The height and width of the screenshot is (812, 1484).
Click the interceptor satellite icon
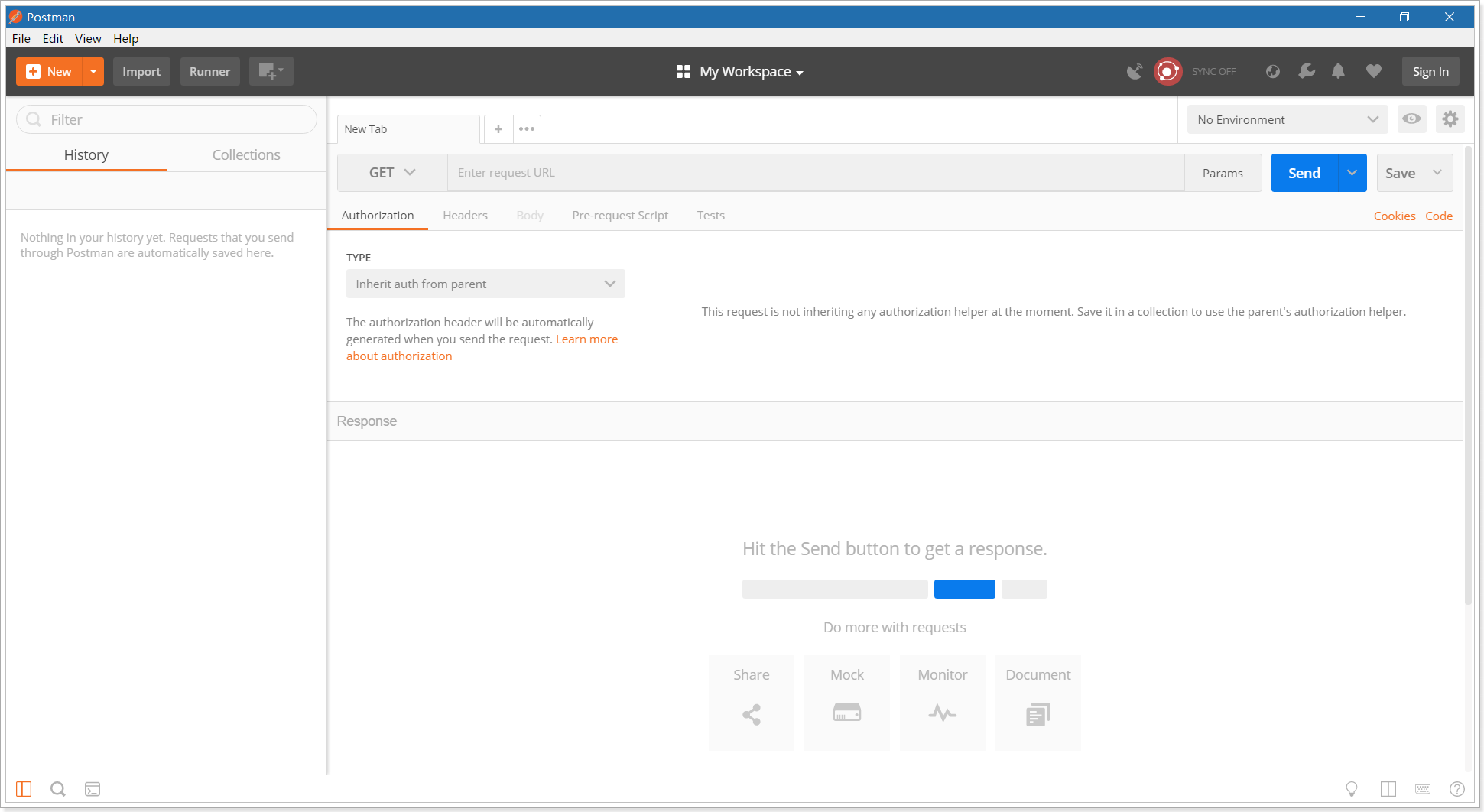click(1135, 71)
